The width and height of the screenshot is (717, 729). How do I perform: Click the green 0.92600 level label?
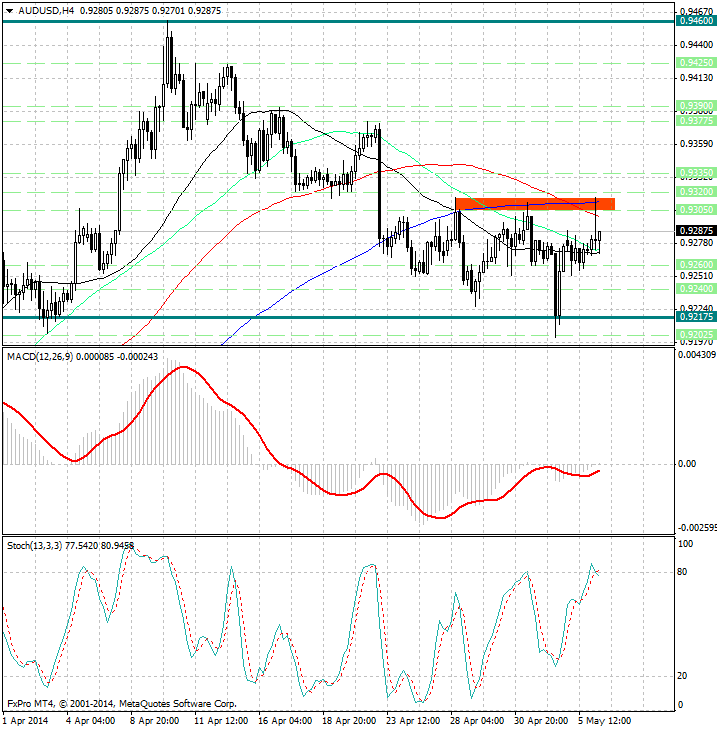click(x=696, y=265)
